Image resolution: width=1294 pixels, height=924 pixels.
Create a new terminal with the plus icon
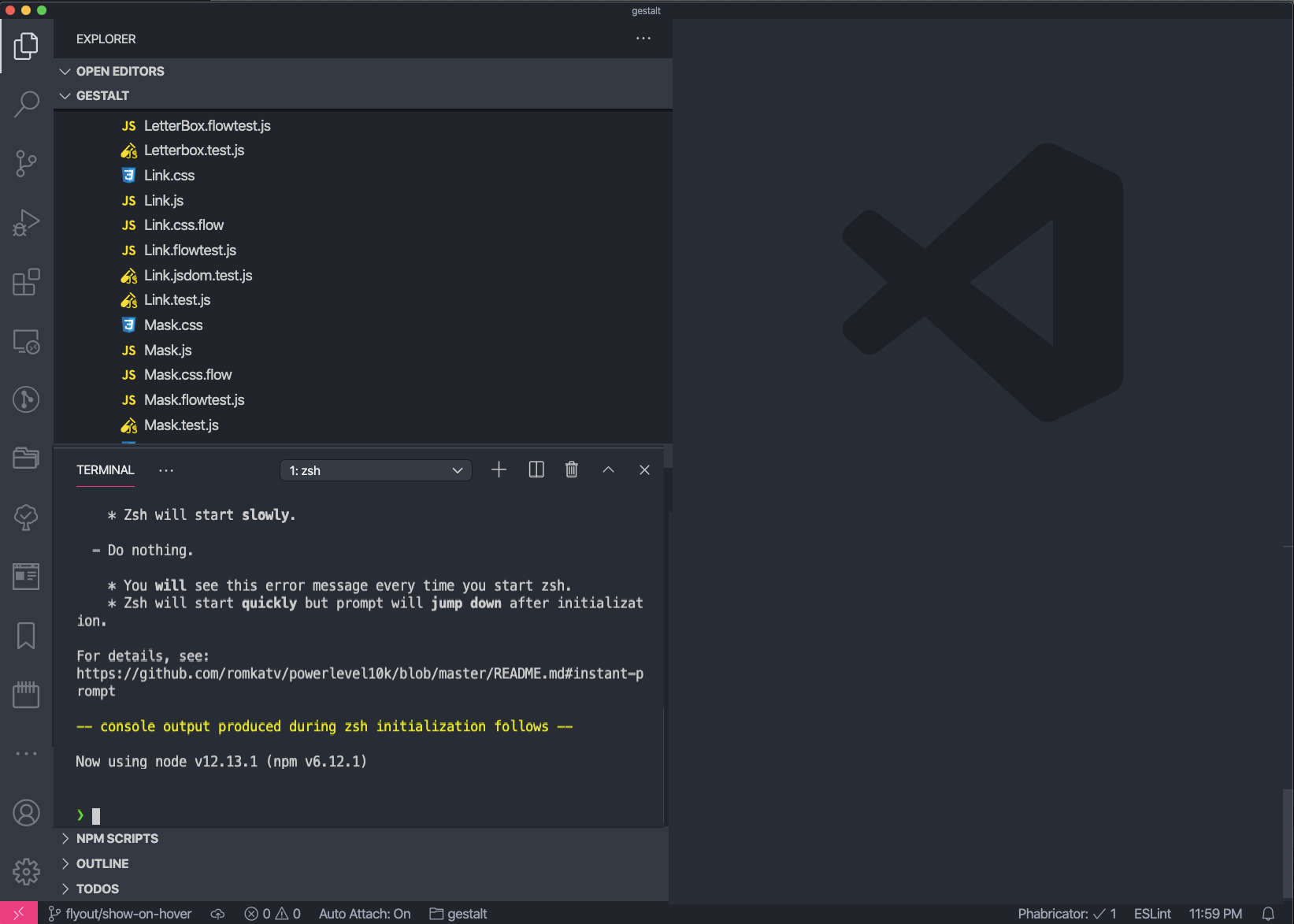click(x=499, y=469)
